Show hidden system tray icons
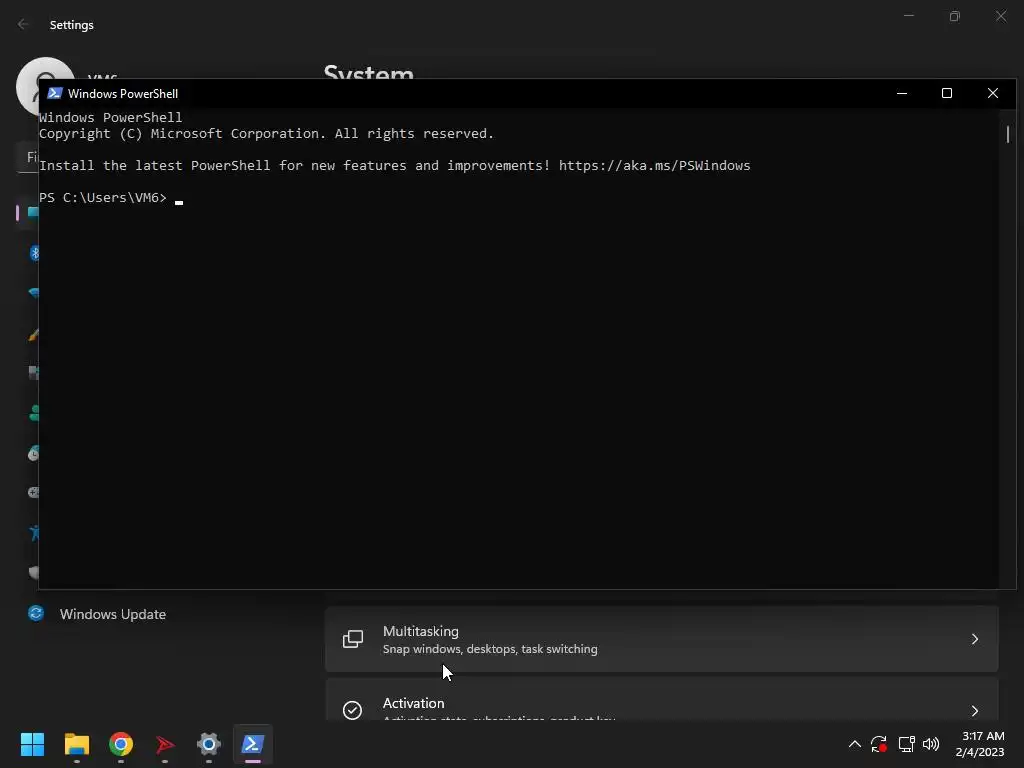 tap(854, 744)
